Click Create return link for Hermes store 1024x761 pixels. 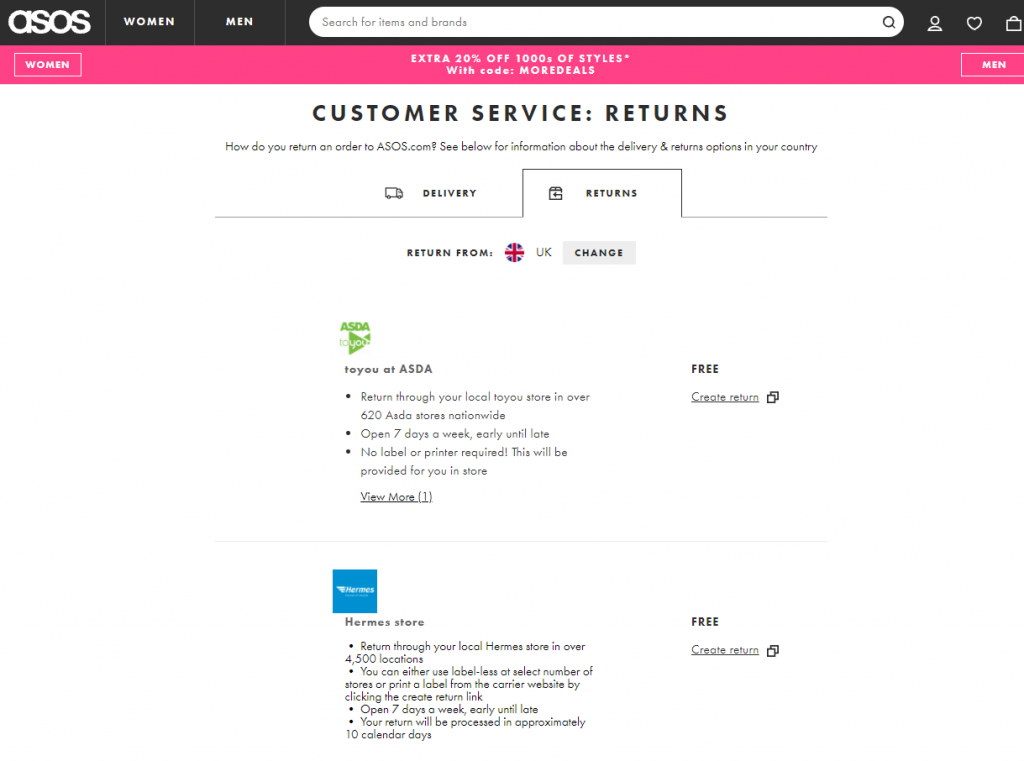coord(725,650)
